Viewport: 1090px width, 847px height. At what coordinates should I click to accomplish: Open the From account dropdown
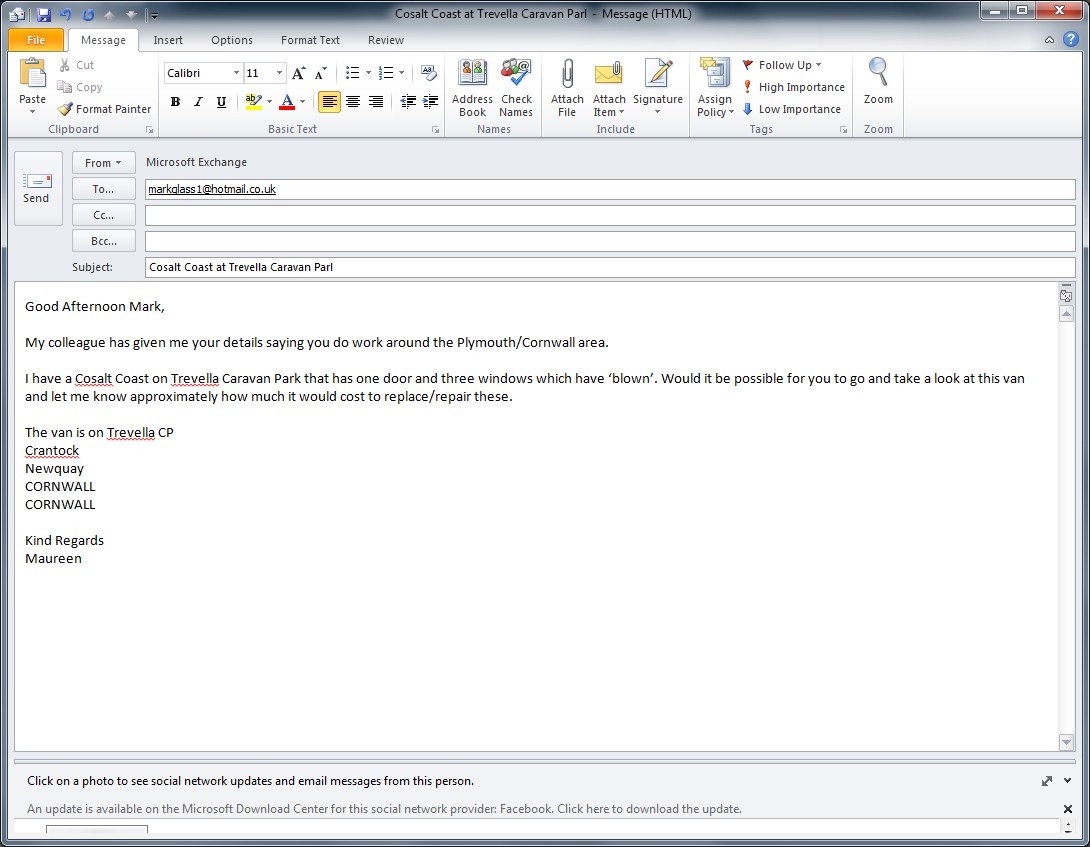click(104, 163)
